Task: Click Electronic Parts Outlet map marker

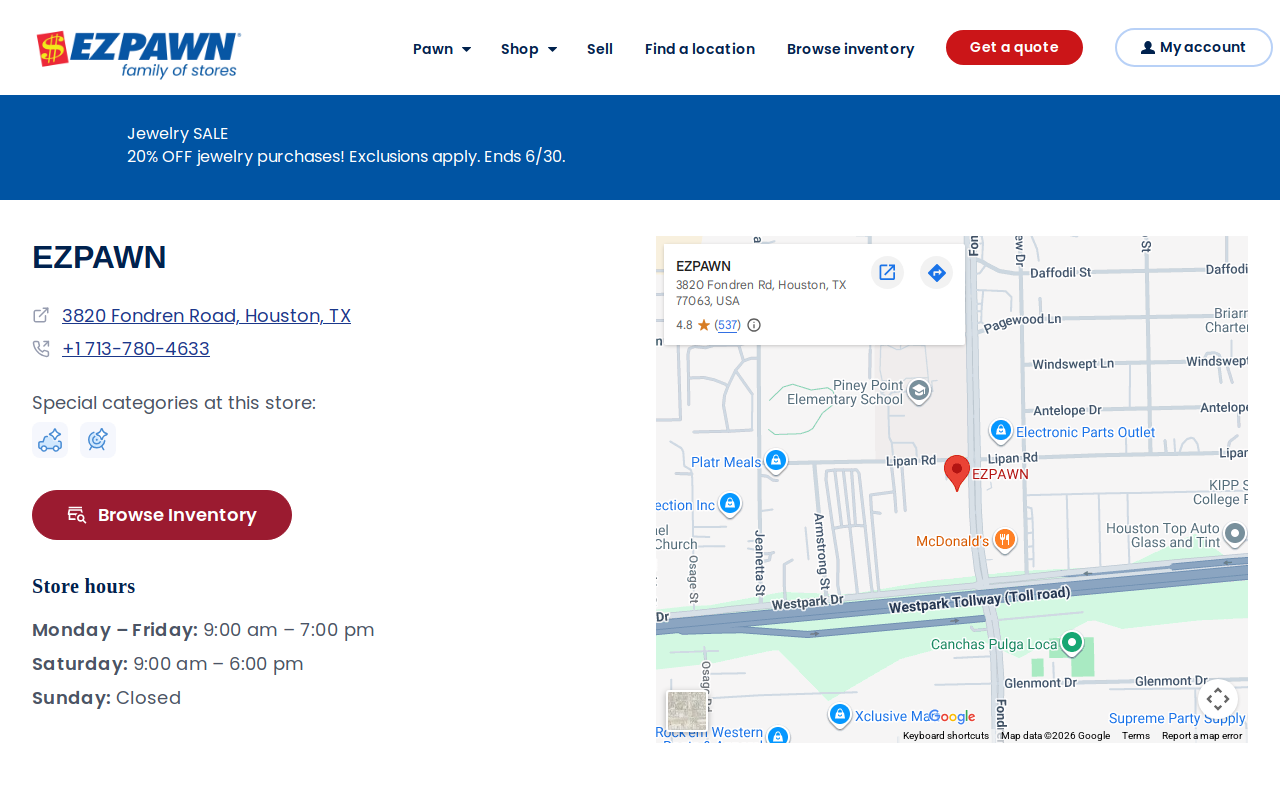Action: click(x=1001, y=431)
